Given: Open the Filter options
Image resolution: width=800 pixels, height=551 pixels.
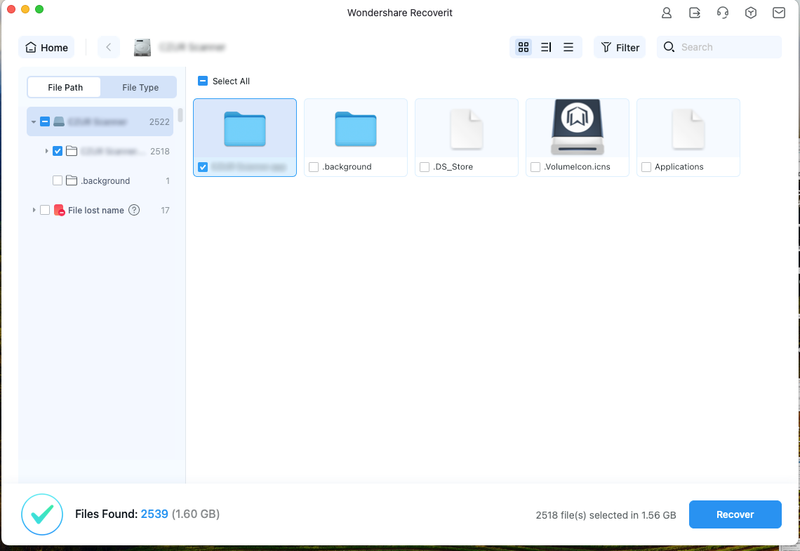Looking at the screenshot, I should pyautogui.click(x=619, y=47).
